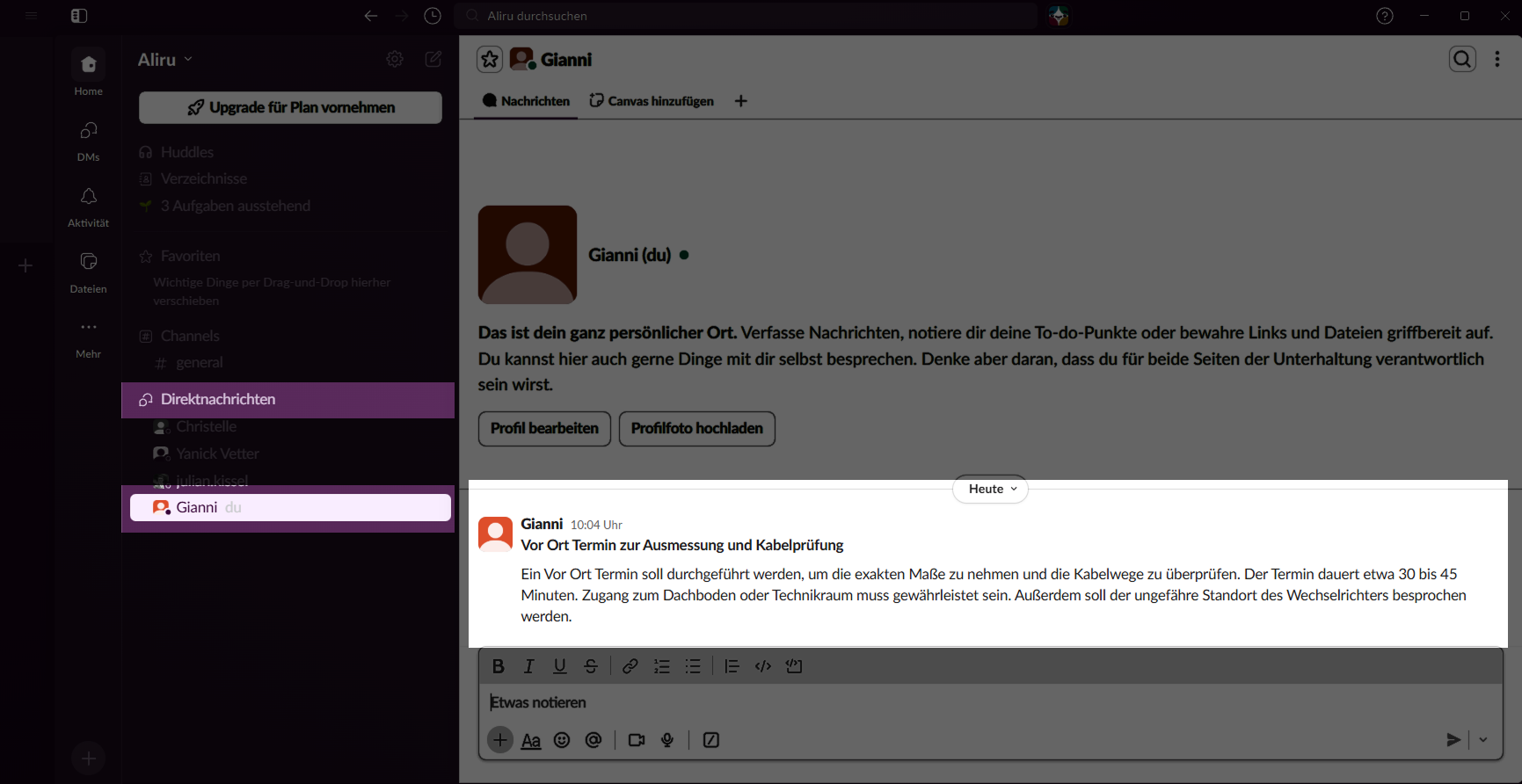
Task: Click the large Gianni profile picture
Action: click(x=528, y=255)
